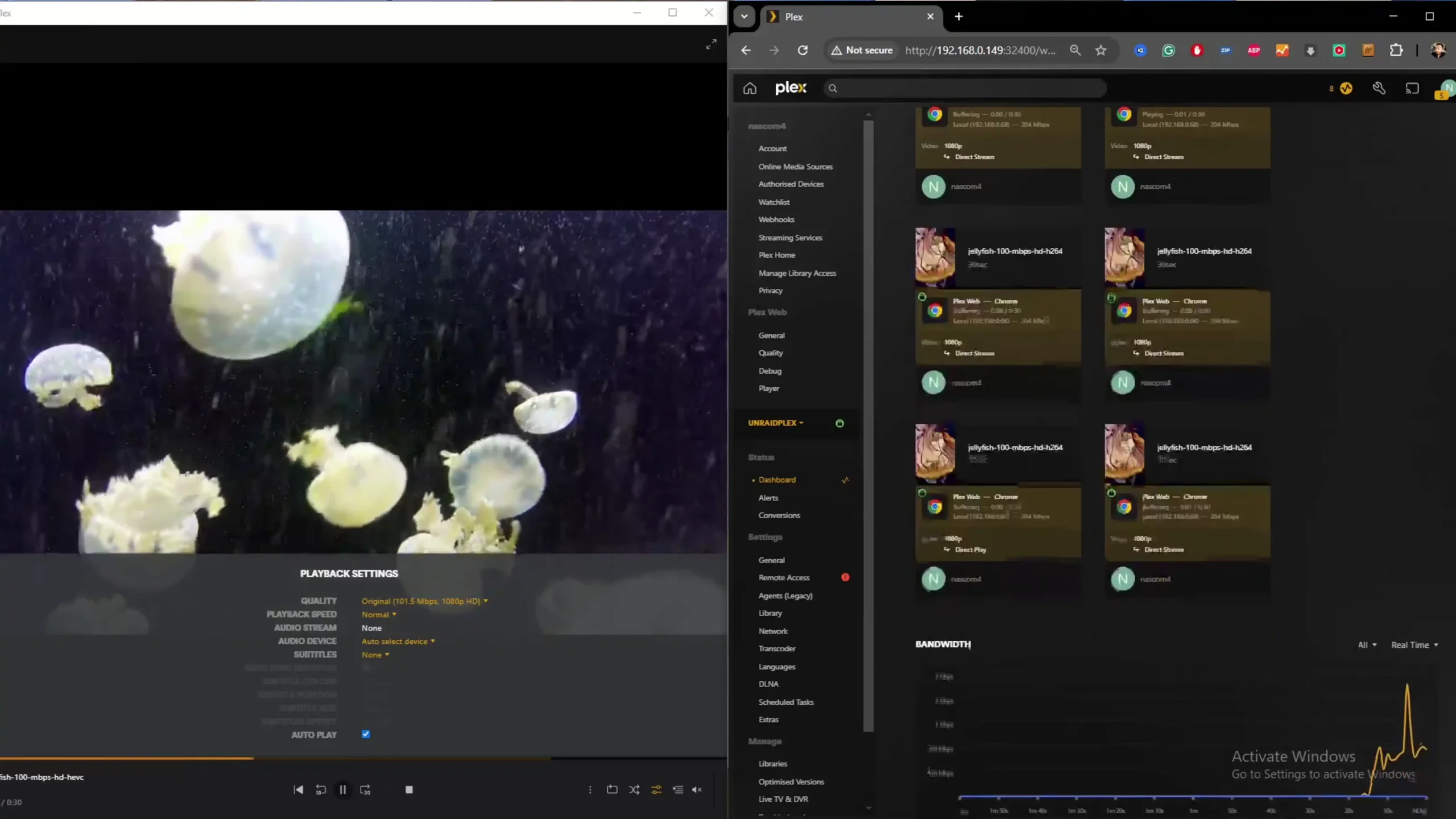Image resolution: width=1456 pixels, height=819 pixels.
Task: Select Dashboard under Status
Action: 777,480
